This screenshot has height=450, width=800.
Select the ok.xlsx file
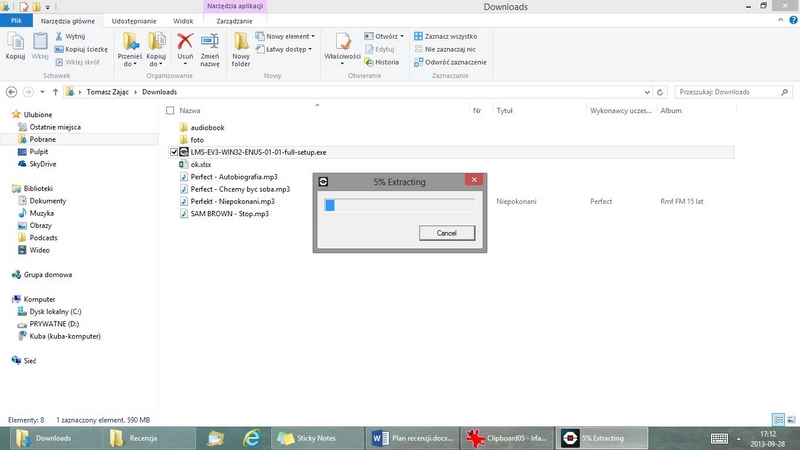201,164
